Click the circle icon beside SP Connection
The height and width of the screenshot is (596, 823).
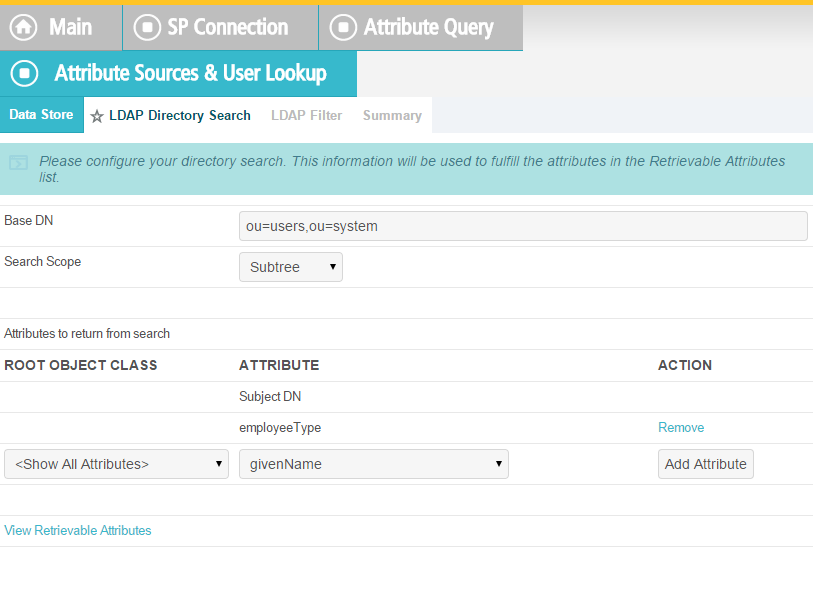tap(146, 27)
